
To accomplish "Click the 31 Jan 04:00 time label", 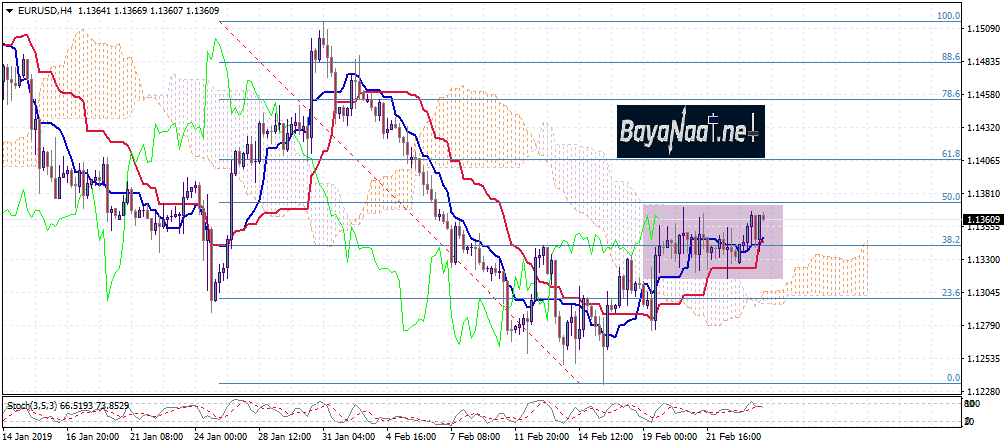I will tap(347, 437).
